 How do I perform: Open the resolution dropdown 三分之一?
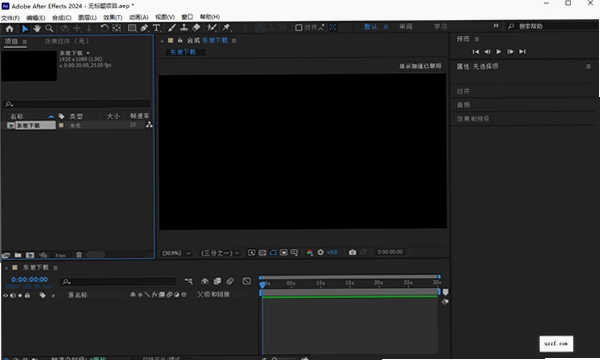point(220,253)
